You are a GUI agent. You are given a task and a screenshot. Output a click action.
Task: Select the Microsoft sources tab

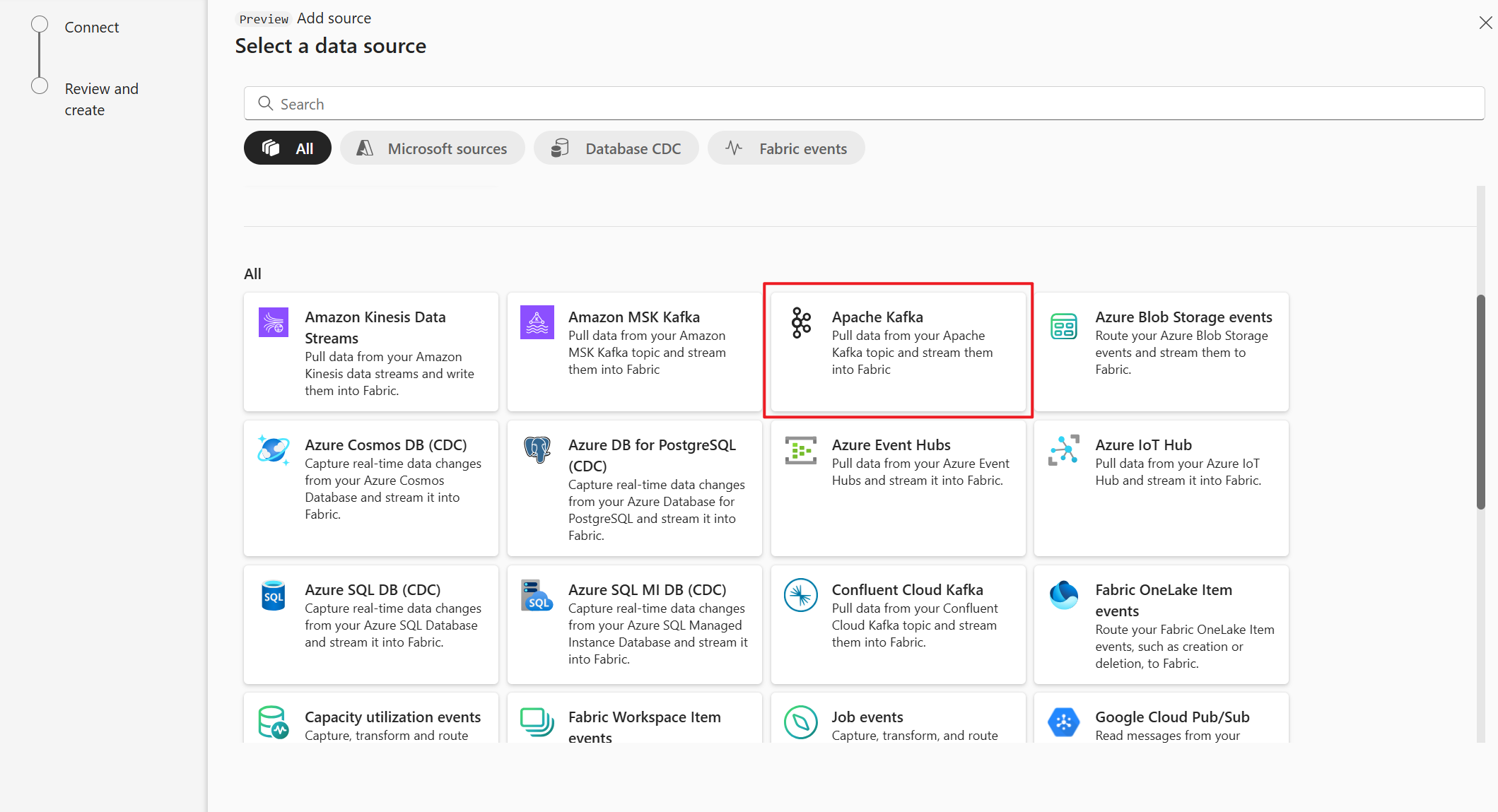coord(432,148)
